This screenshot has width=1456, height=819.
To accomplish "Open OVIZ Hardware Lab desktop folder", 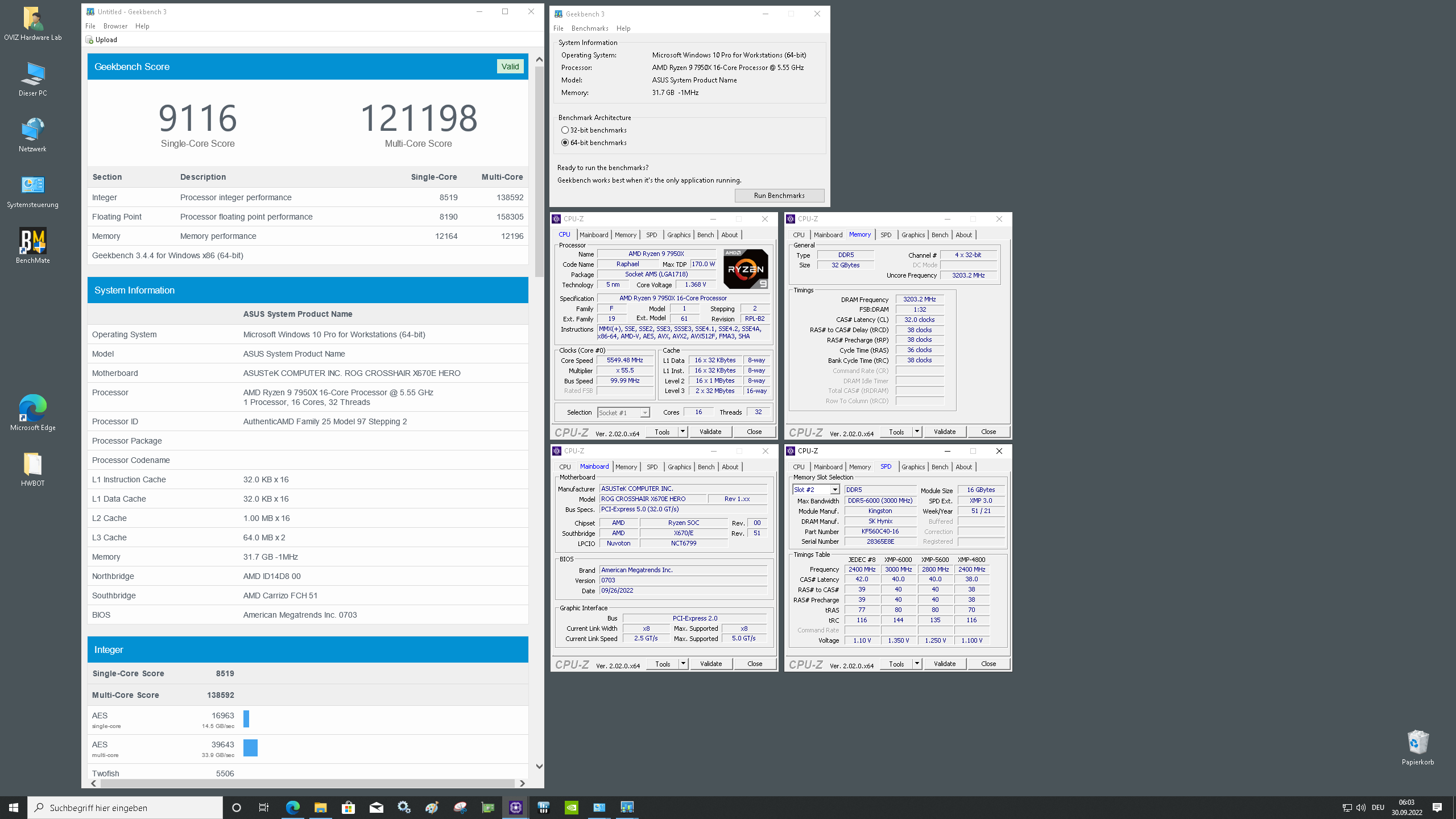I will (x=32, y=24).
